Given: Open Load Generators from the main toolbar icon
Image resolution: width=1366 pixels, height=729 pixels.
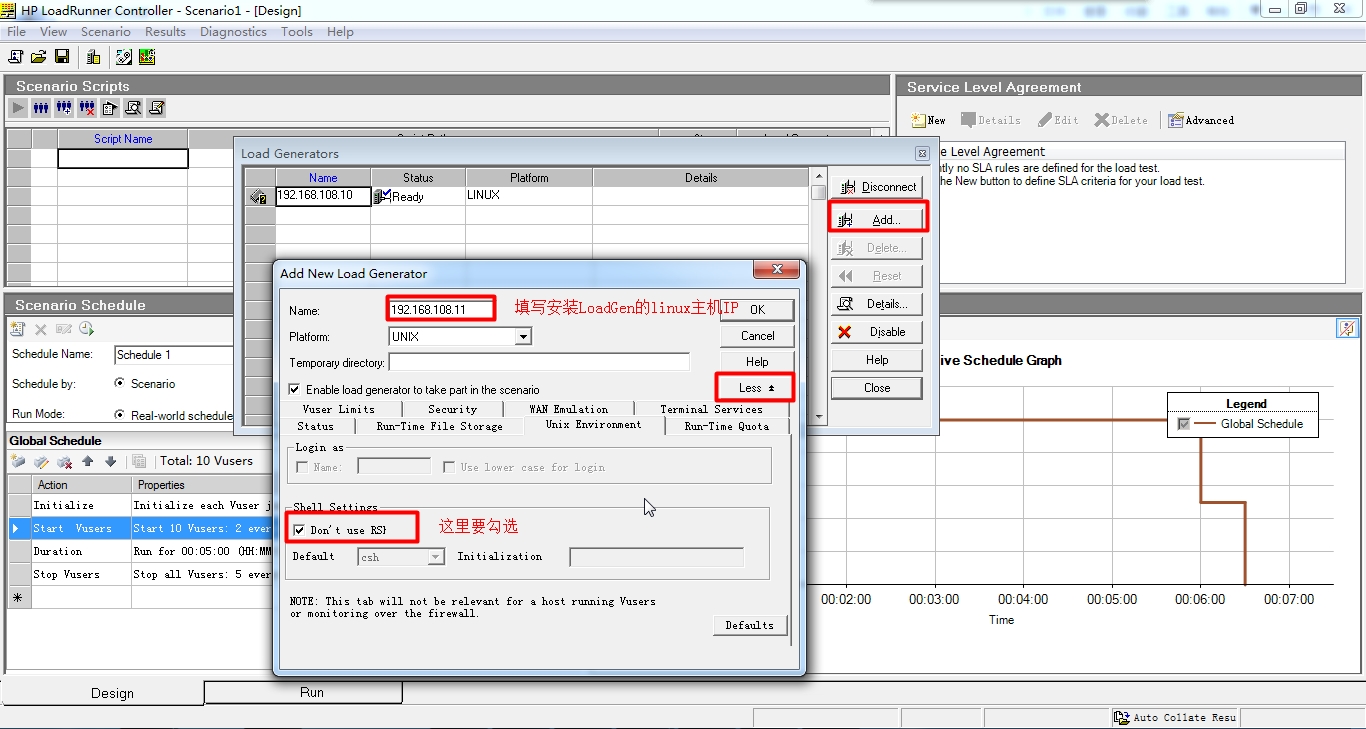Looking at the screenshot, I should (93, 57).
